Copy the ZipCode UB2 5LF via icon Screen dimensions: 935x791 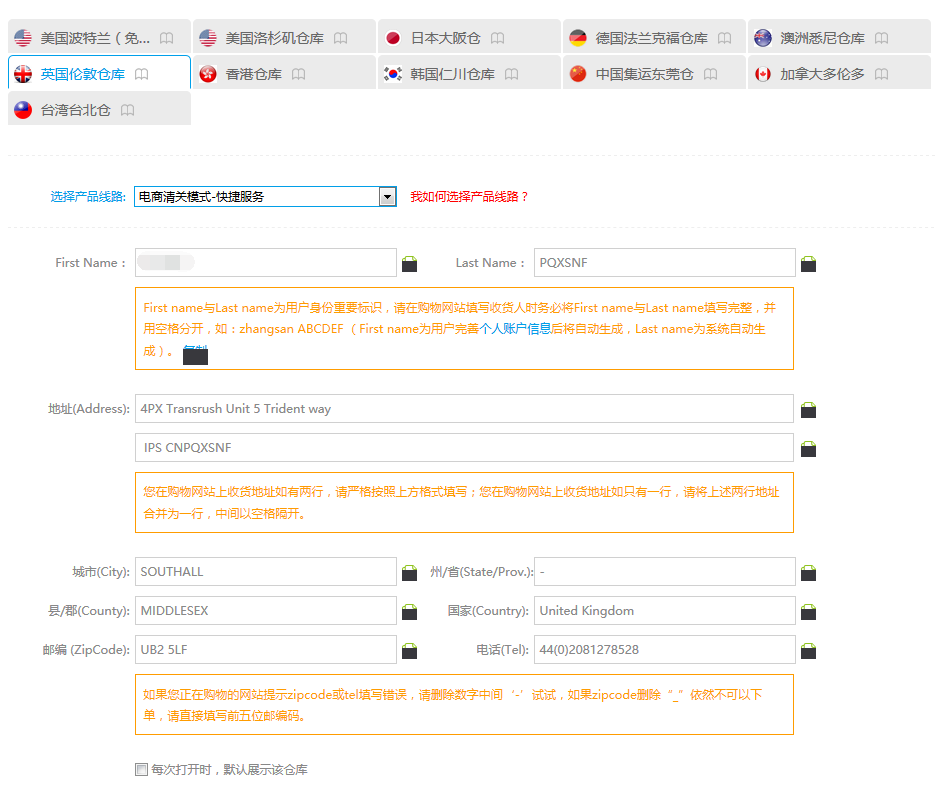point(409,651)
